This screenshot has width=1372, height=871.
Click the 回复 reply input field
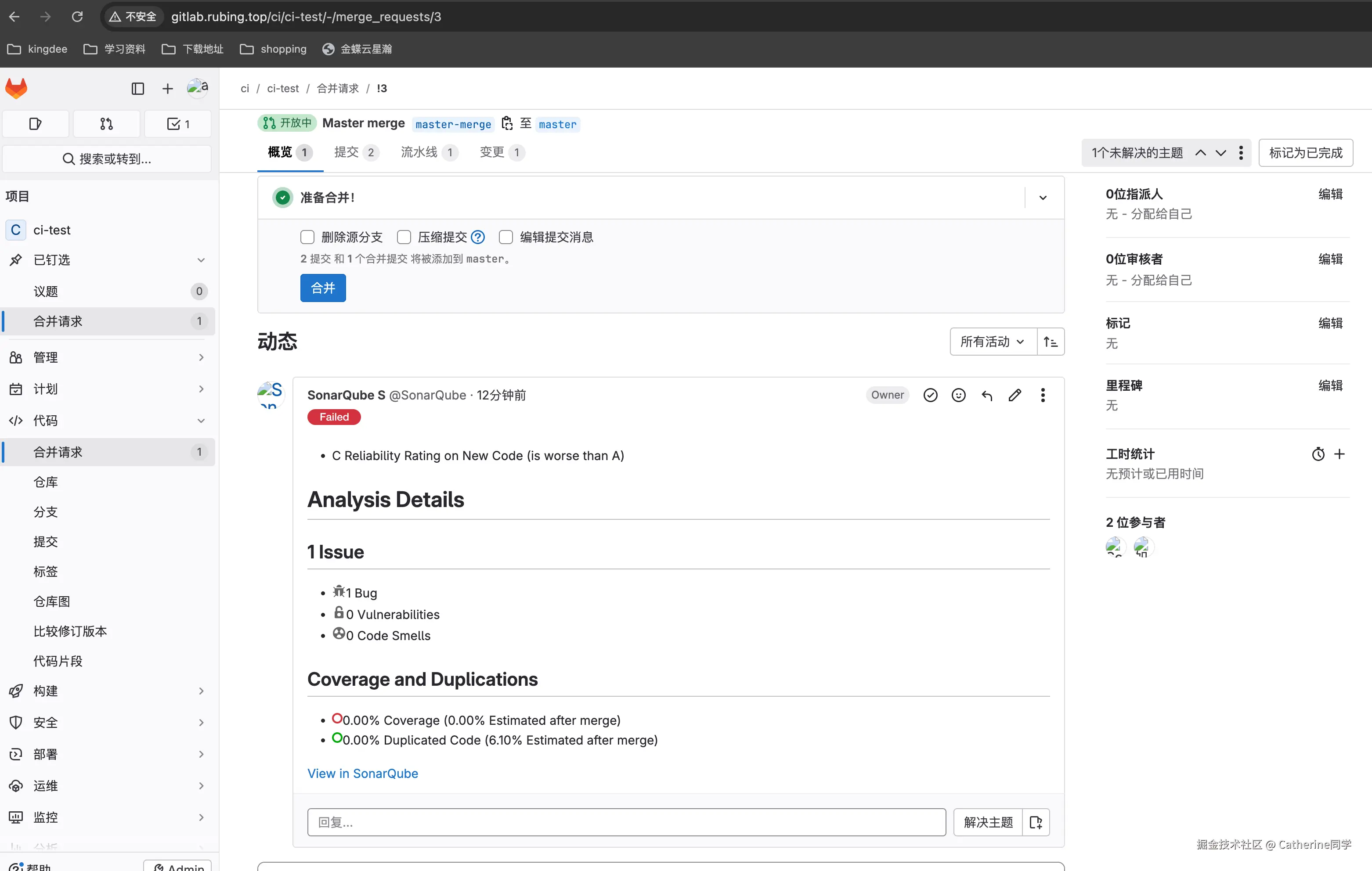point(626,822)
